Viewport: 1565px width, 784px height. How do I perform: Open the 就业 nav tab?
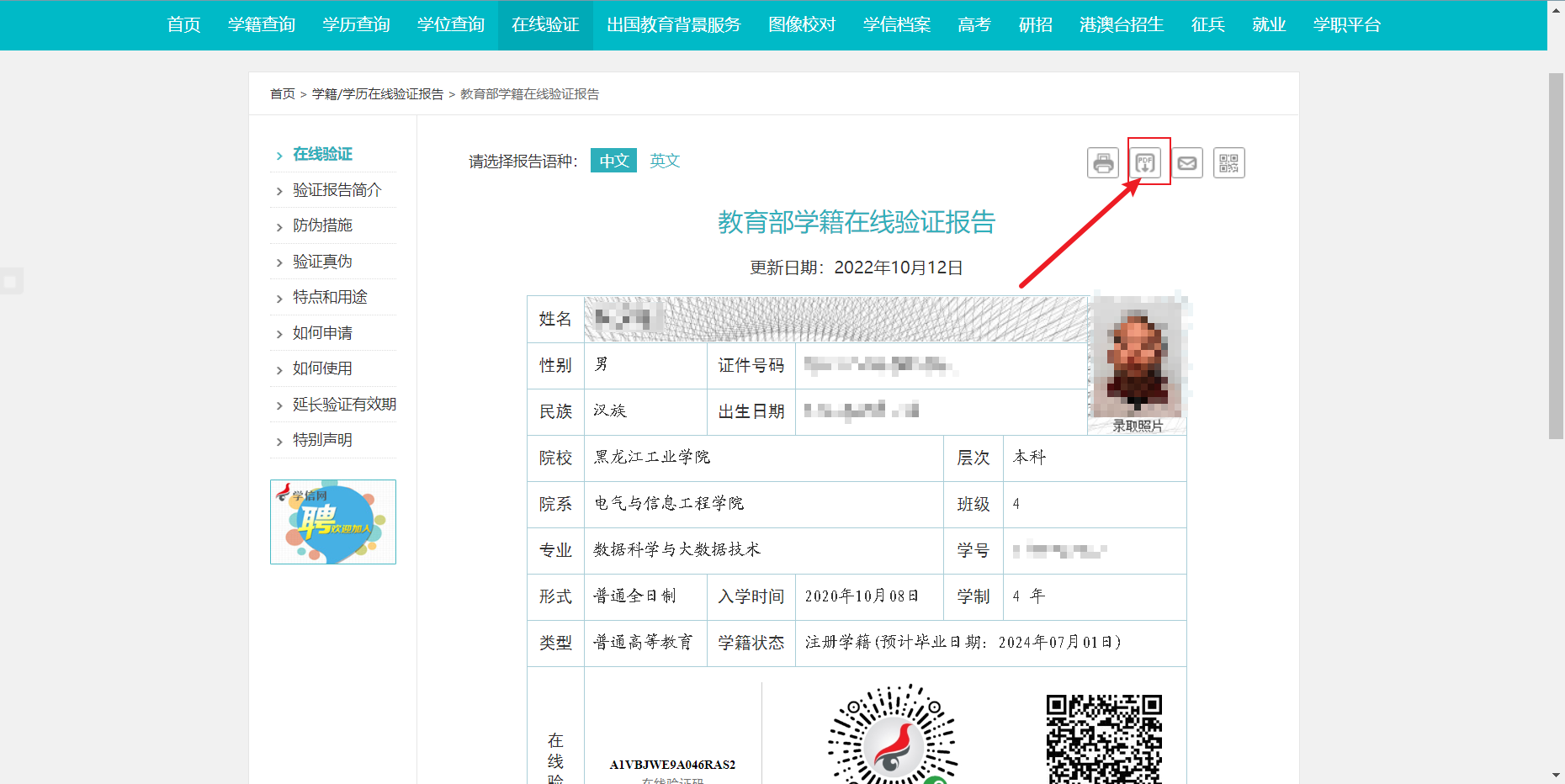click(x=1269, y=25)
